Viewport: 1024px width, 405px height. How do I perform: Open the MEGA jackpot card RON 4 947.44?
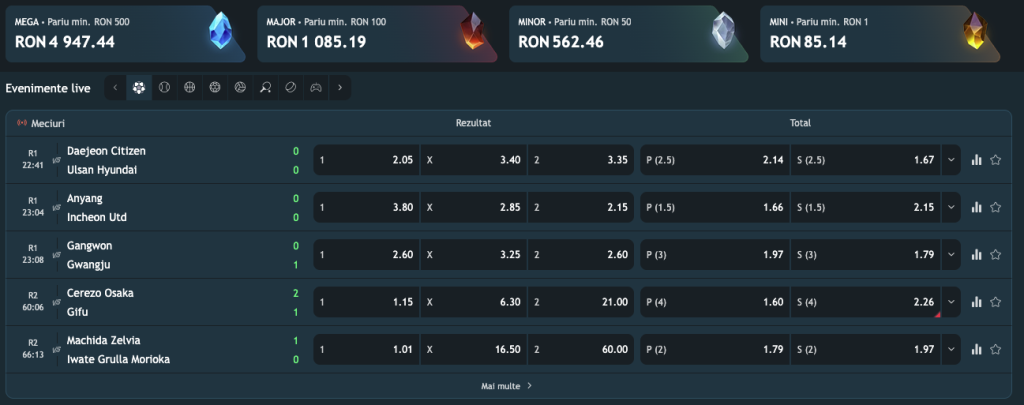pos(125,34)
